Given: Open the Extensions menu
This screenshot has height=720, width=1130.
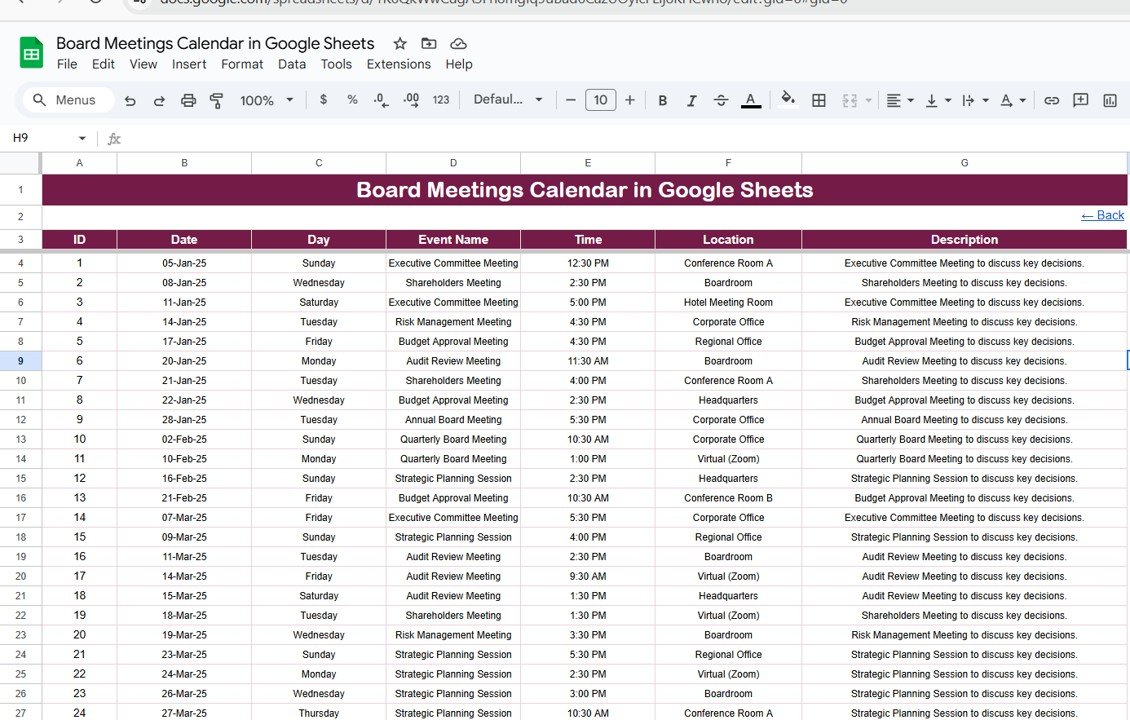Looking at the screenshot, I should (399, 64).
